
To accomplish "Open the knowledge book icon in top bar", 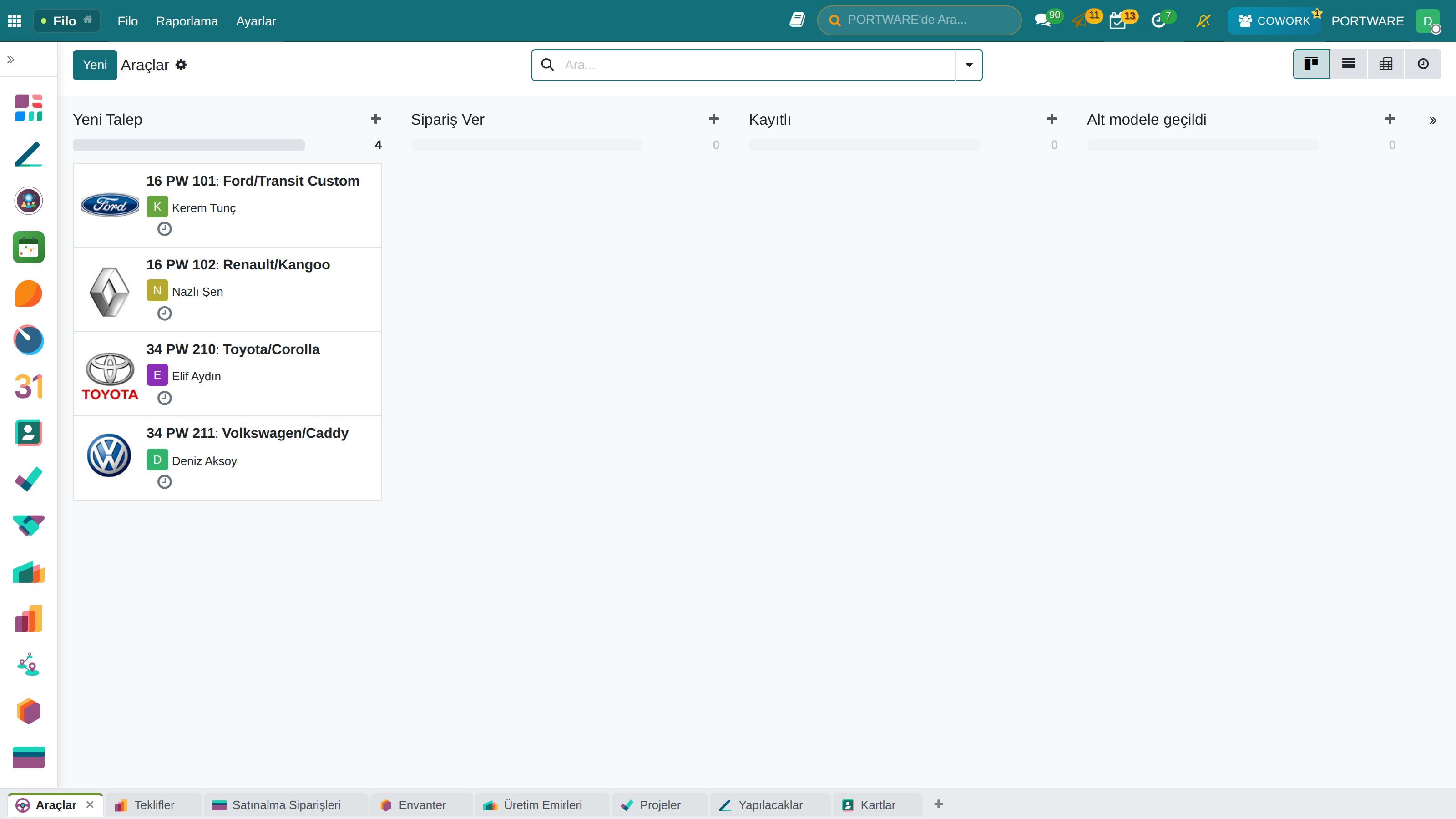I will coord(797,20).
